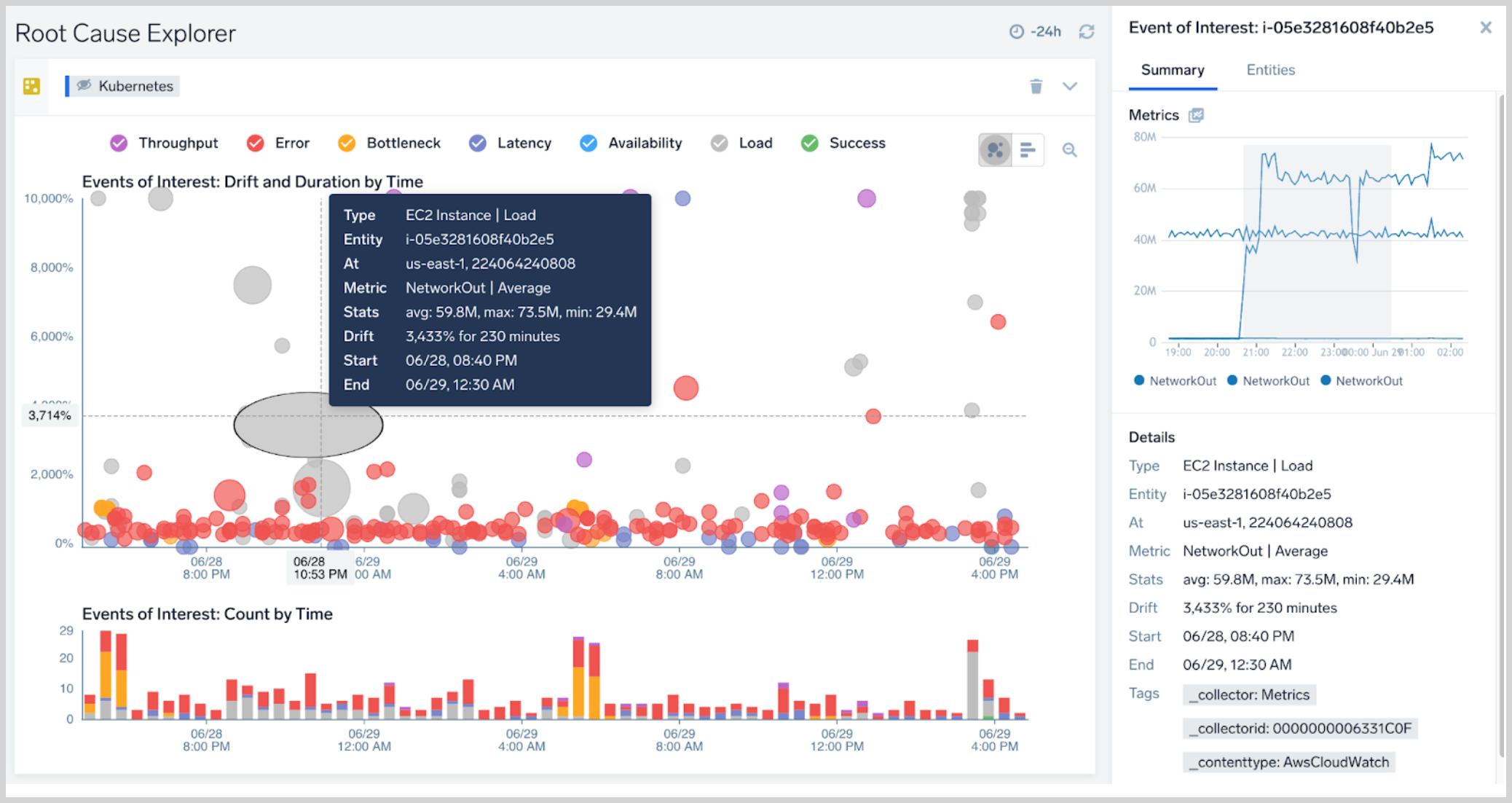The image size is (1512, 803).
Task: Delete the Kubernetes filter with trash icon
Action: coord(1036,86)
